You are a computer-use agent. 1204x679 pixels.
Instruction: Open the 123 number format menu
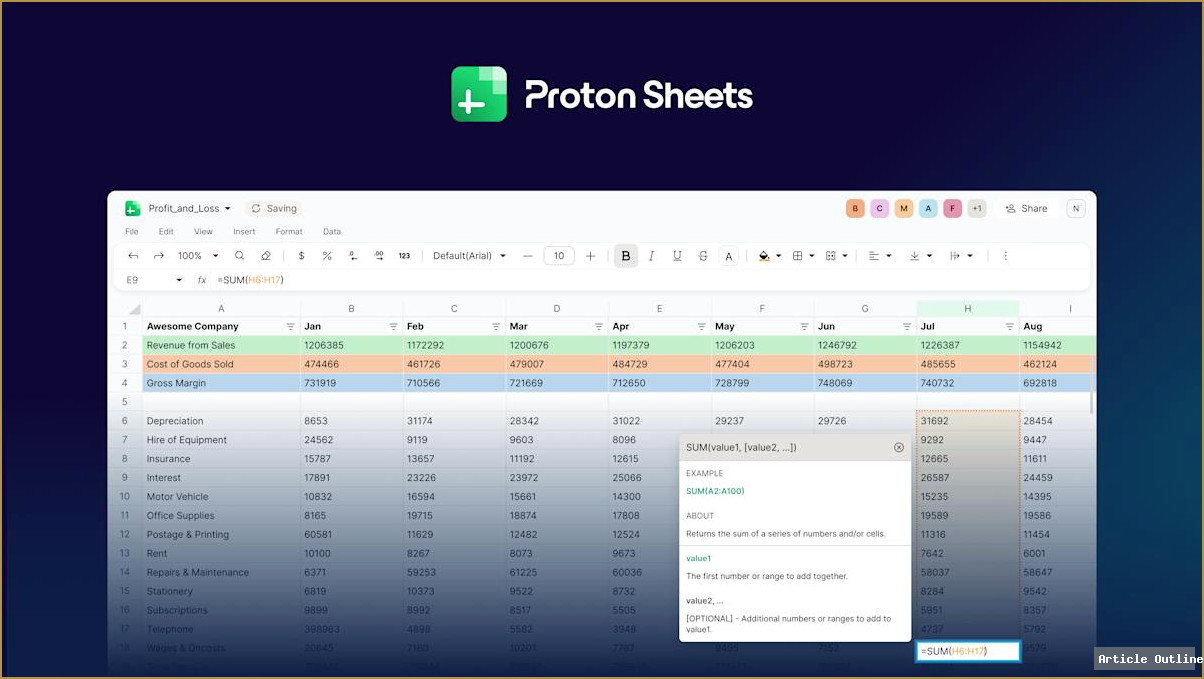click(x=404, y=255)
